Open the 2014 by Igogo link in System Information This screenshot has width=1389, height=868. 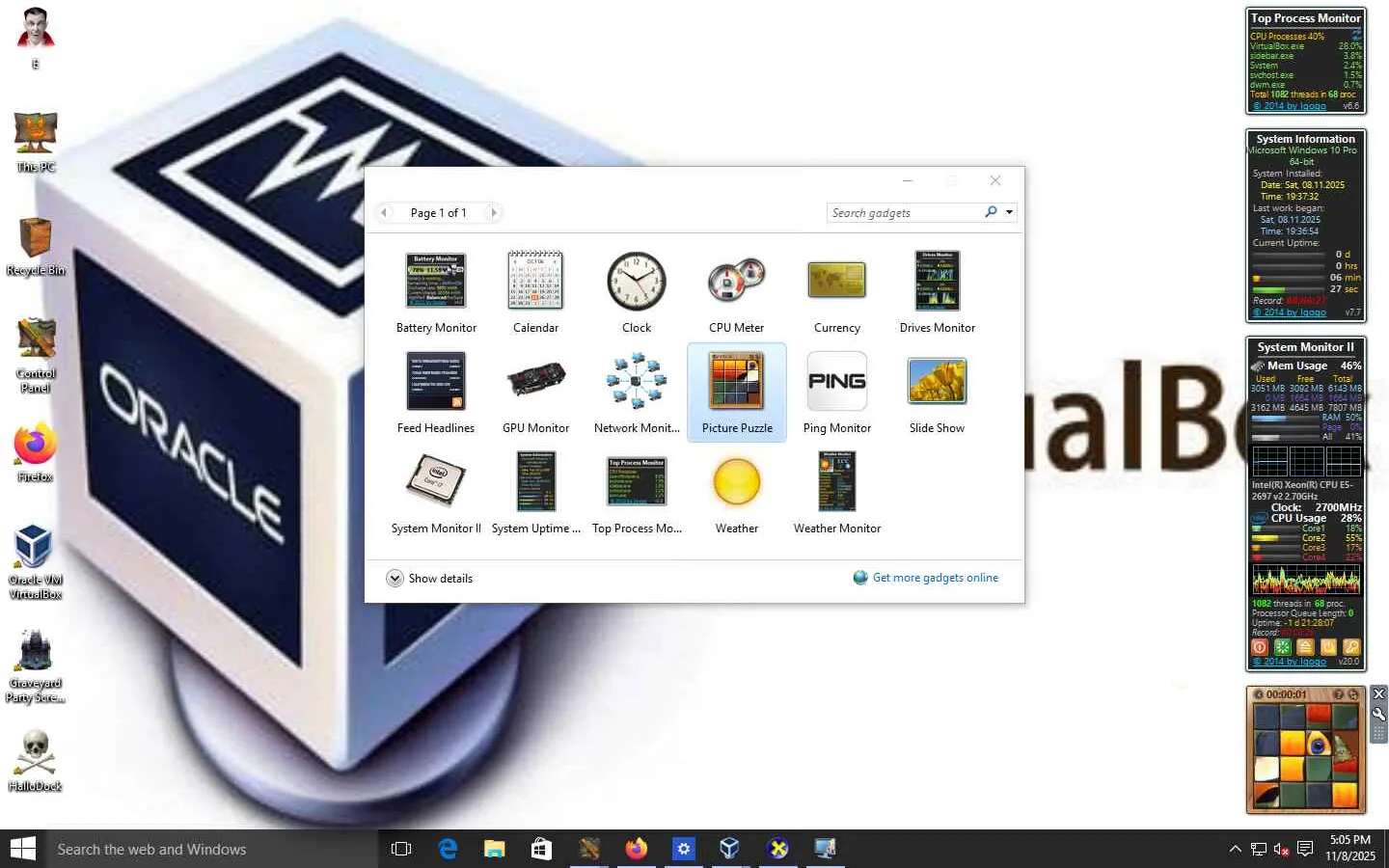coord(1290,312)
